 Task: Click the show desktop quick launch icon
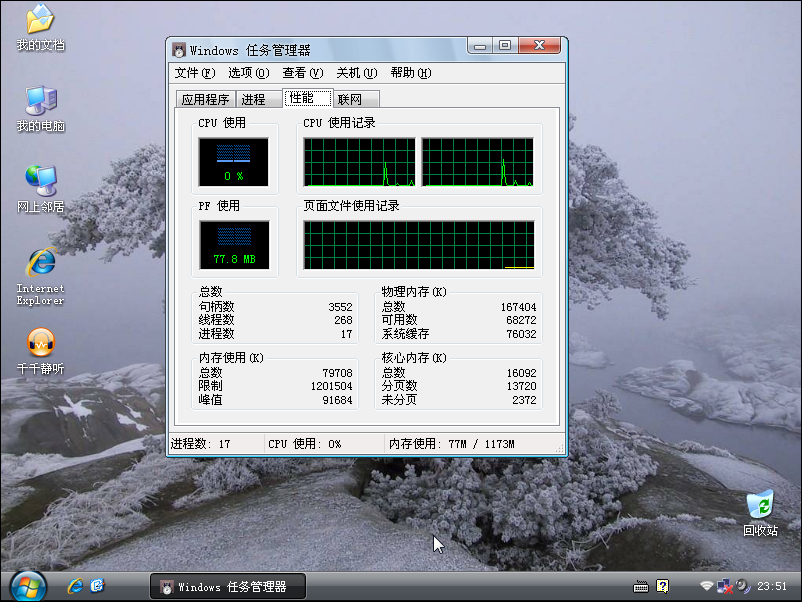tap(97, 586)
